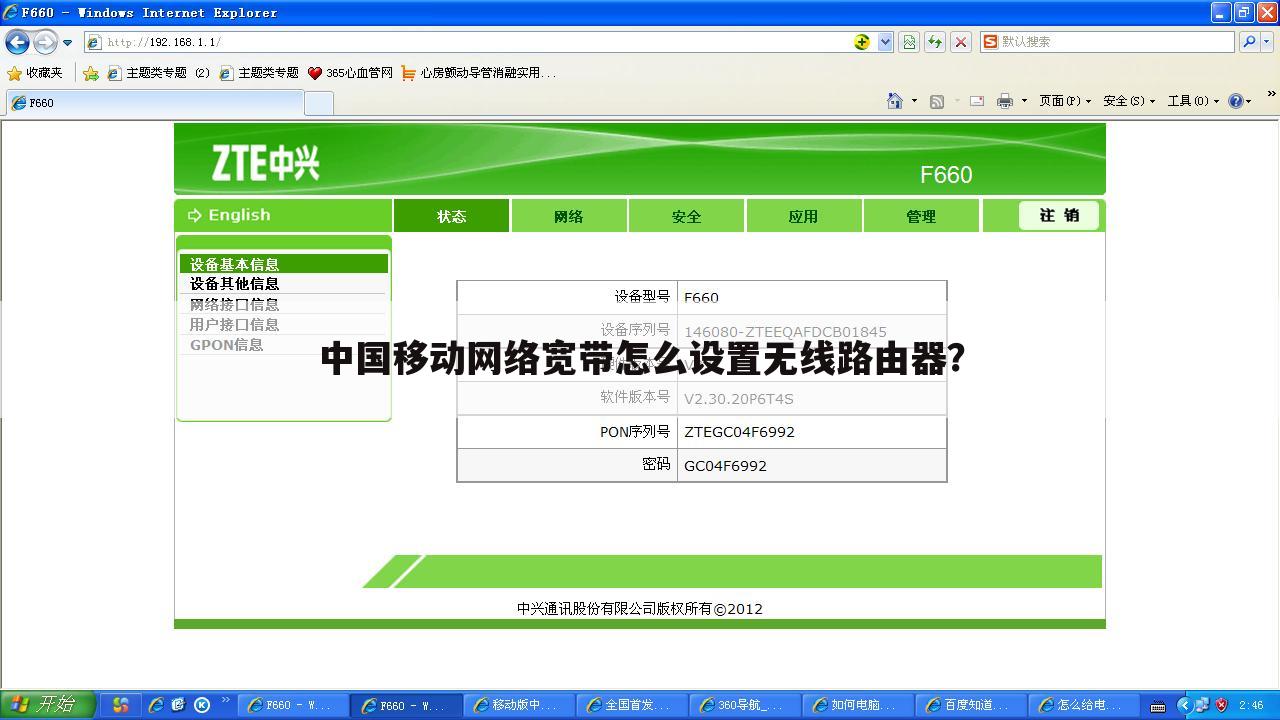
Task: Click the 设备型号 value F660
Action: pyautogui.click(x=701, y=298)
